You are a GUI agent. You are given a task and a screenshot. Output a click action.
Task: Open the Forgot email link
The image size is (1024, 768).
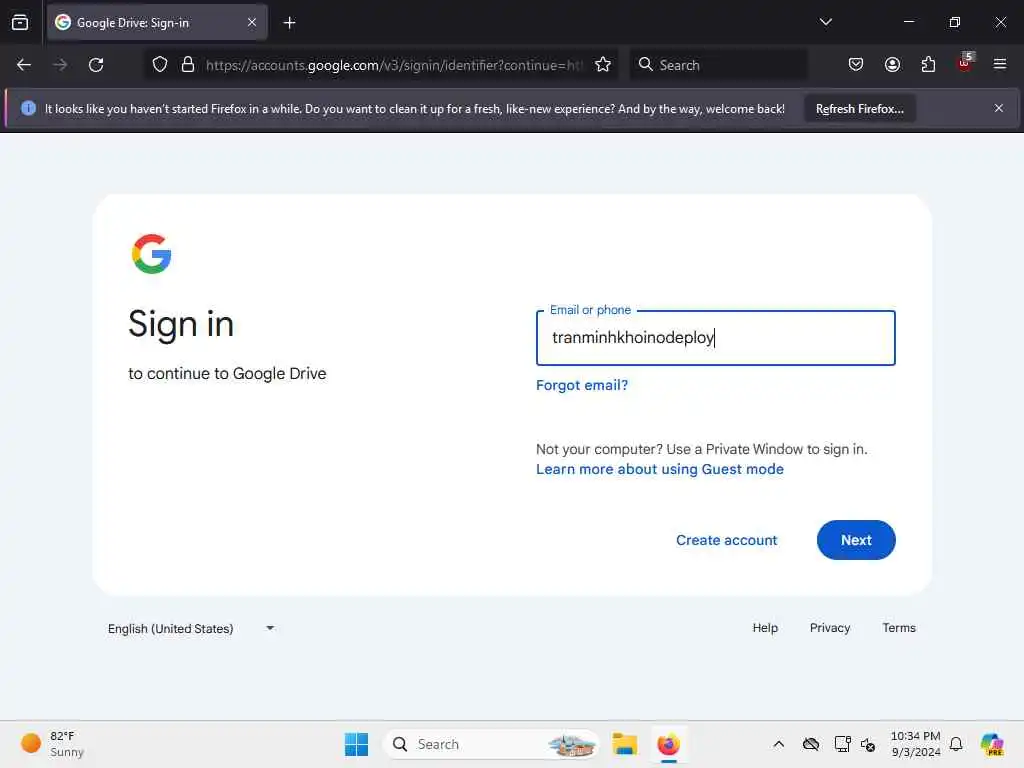582,385
